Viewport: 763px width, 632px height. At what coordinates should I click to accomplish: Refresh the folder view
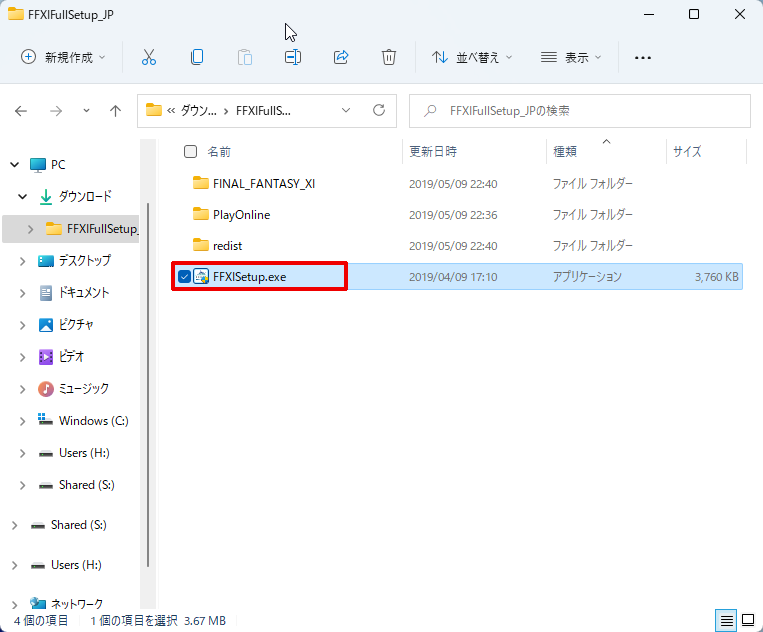[379, 110]
